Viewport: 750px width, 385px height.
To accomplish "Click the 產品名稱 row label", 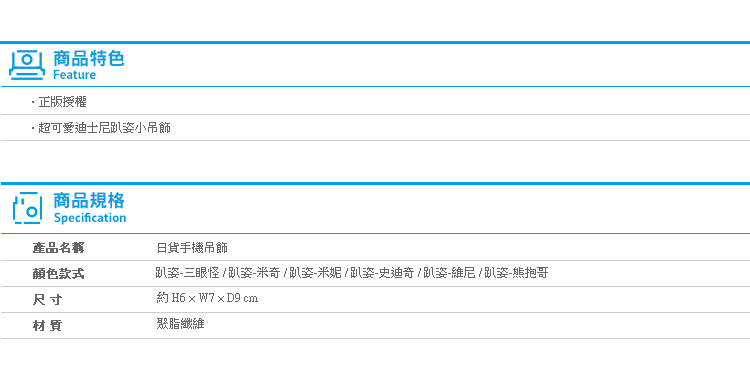I will click(x=58, y=248).
